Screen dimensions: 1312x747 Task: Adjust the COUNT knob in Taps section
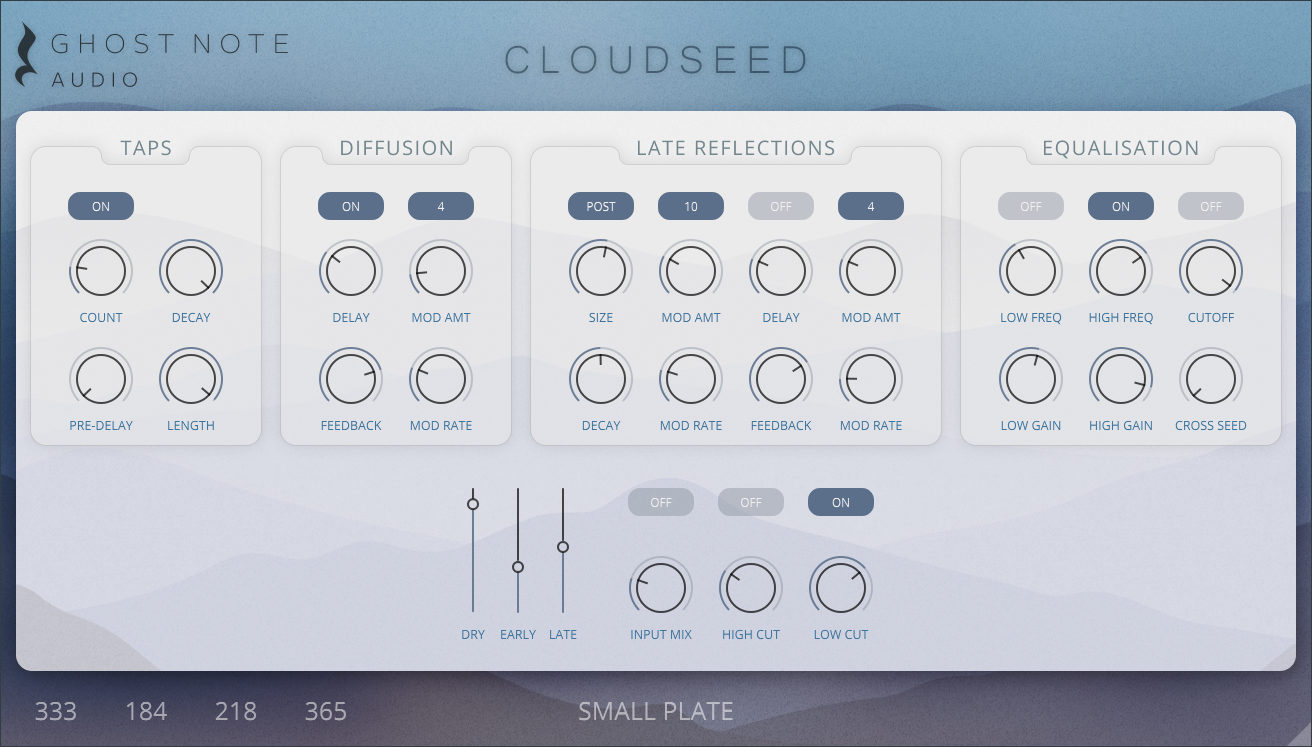pyautogui.click(x=100, y=270)
